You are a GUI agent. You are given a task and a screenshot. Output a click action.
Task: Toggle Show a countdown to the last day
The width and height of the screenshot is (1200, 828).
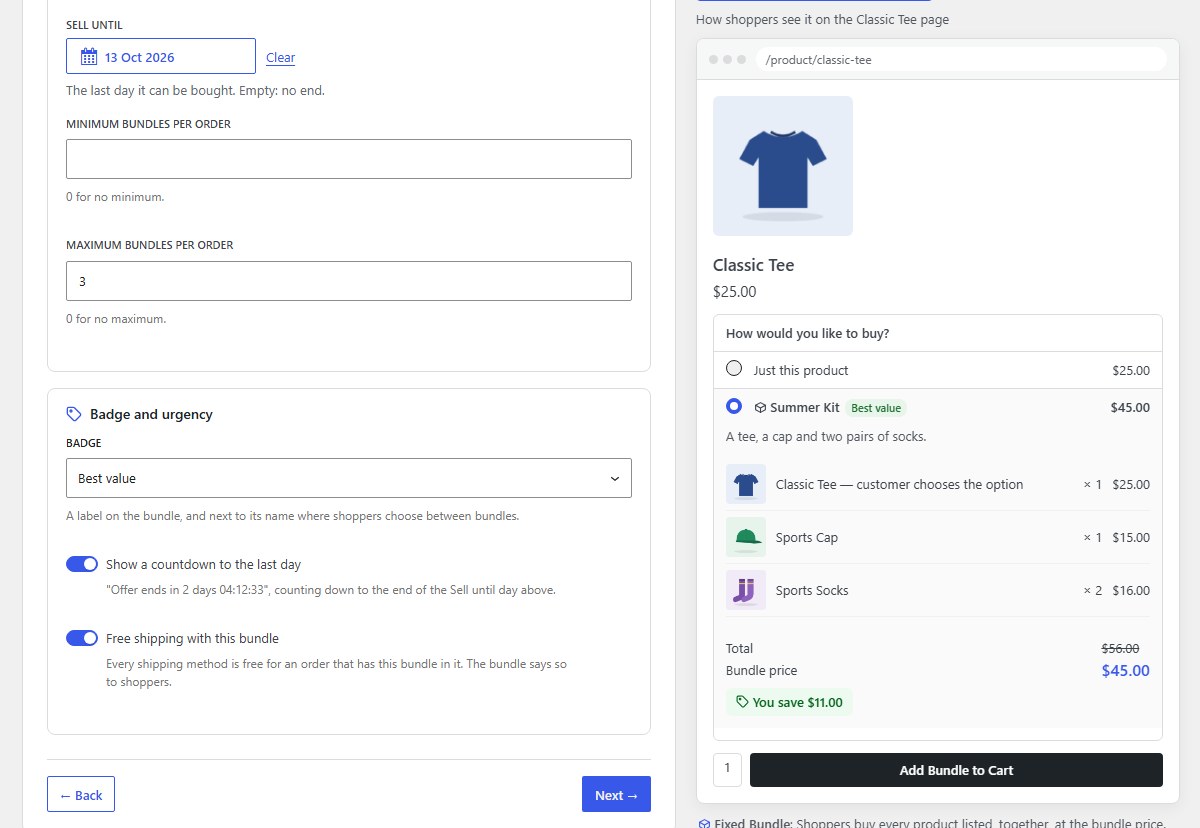point(82,564)
